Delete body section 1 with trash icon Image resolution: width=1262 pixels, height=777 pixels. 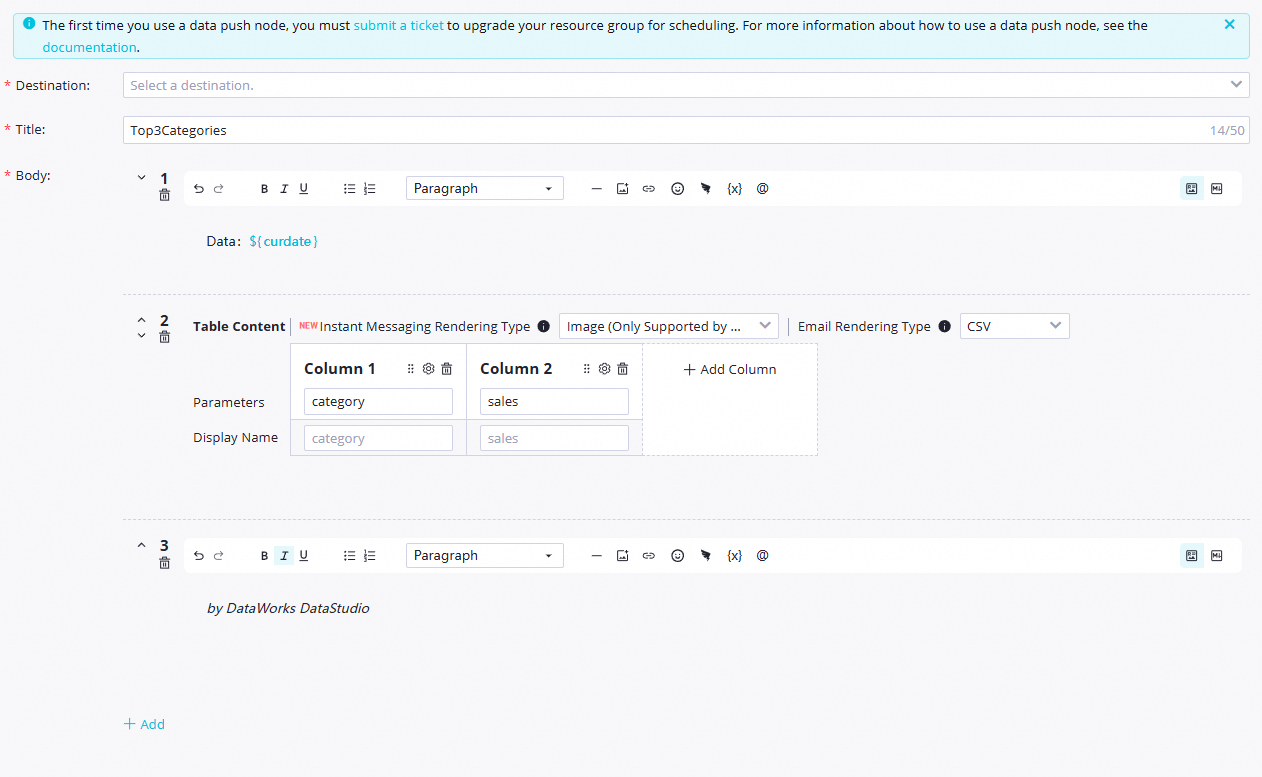pos(165,195)
